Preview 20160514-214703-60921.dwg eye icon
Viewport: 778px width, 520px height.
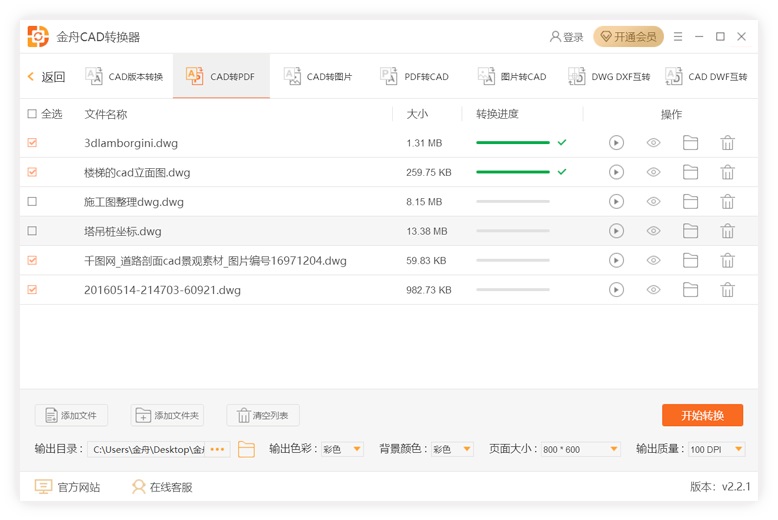[x=653, y=289]
